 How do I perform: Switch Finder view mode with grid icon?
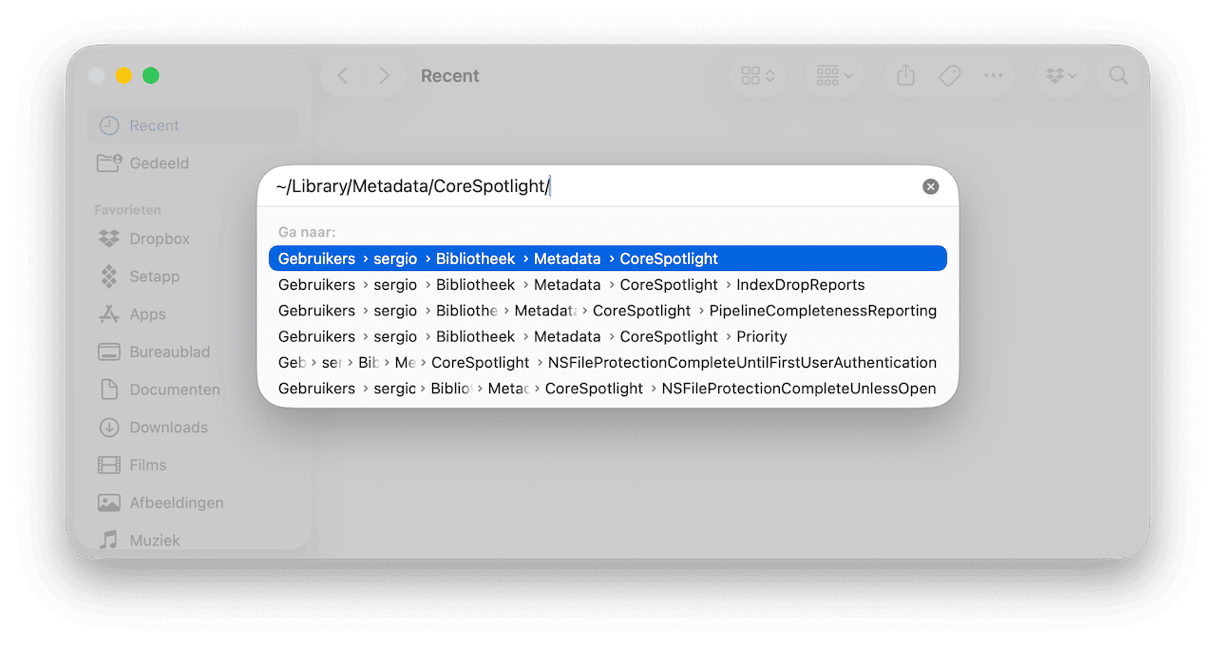click(x=757, y=76)
